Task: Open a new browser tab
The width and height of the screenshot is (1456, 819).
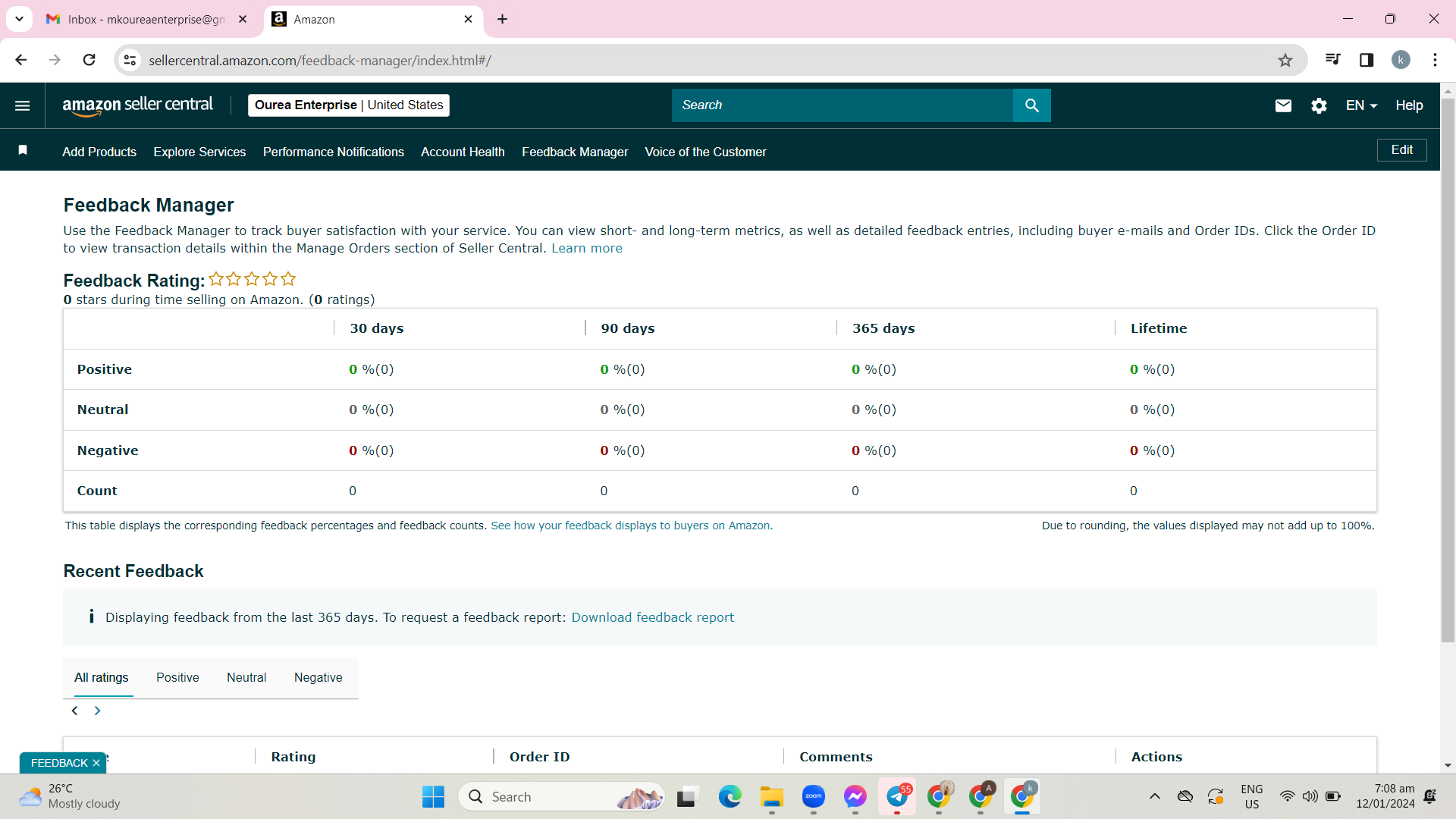Action: pos(502,19)
